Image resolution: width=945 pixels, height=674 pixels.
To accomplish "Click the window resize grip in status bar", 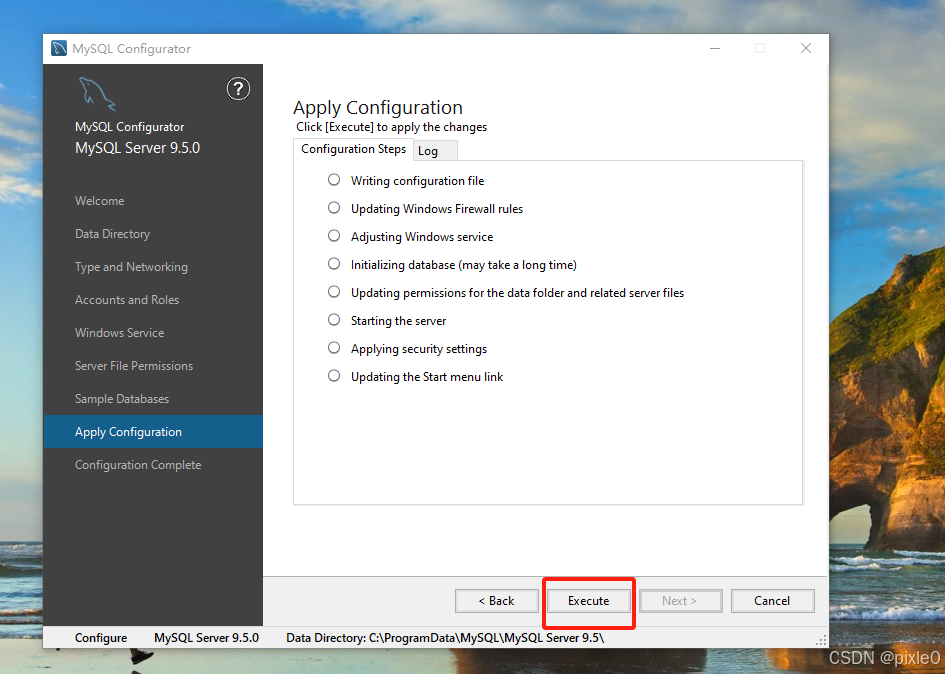I will 821,640.
